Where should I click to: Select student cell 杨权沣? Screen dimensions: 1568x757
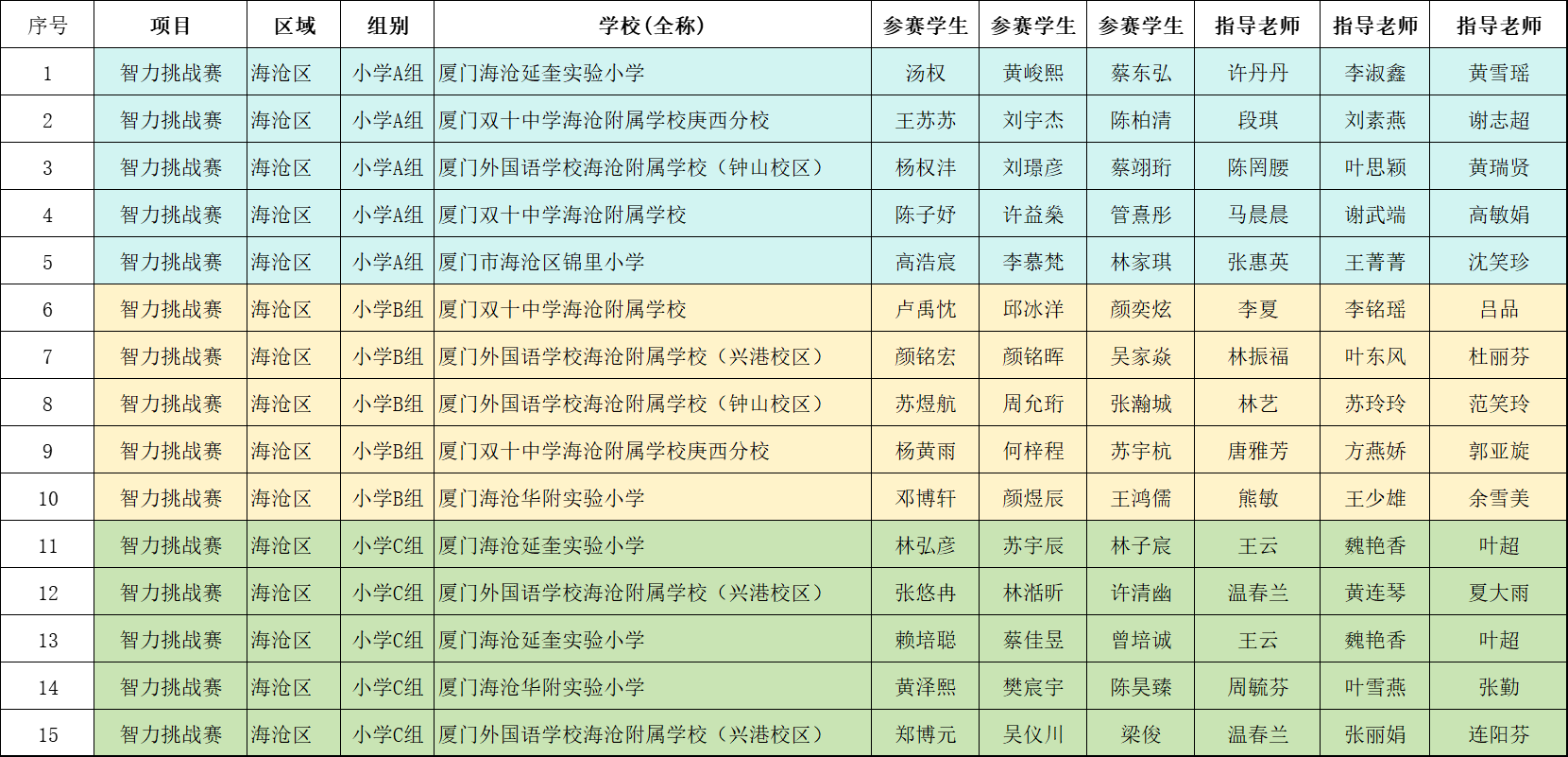coord(926,167)
